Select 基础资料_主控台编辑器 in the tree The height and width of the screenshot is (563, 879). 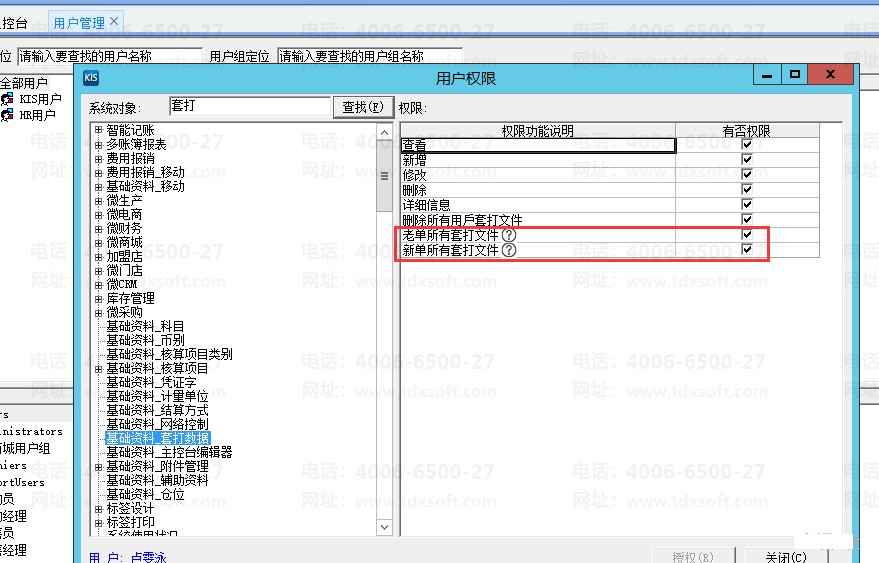pos(169,453)
